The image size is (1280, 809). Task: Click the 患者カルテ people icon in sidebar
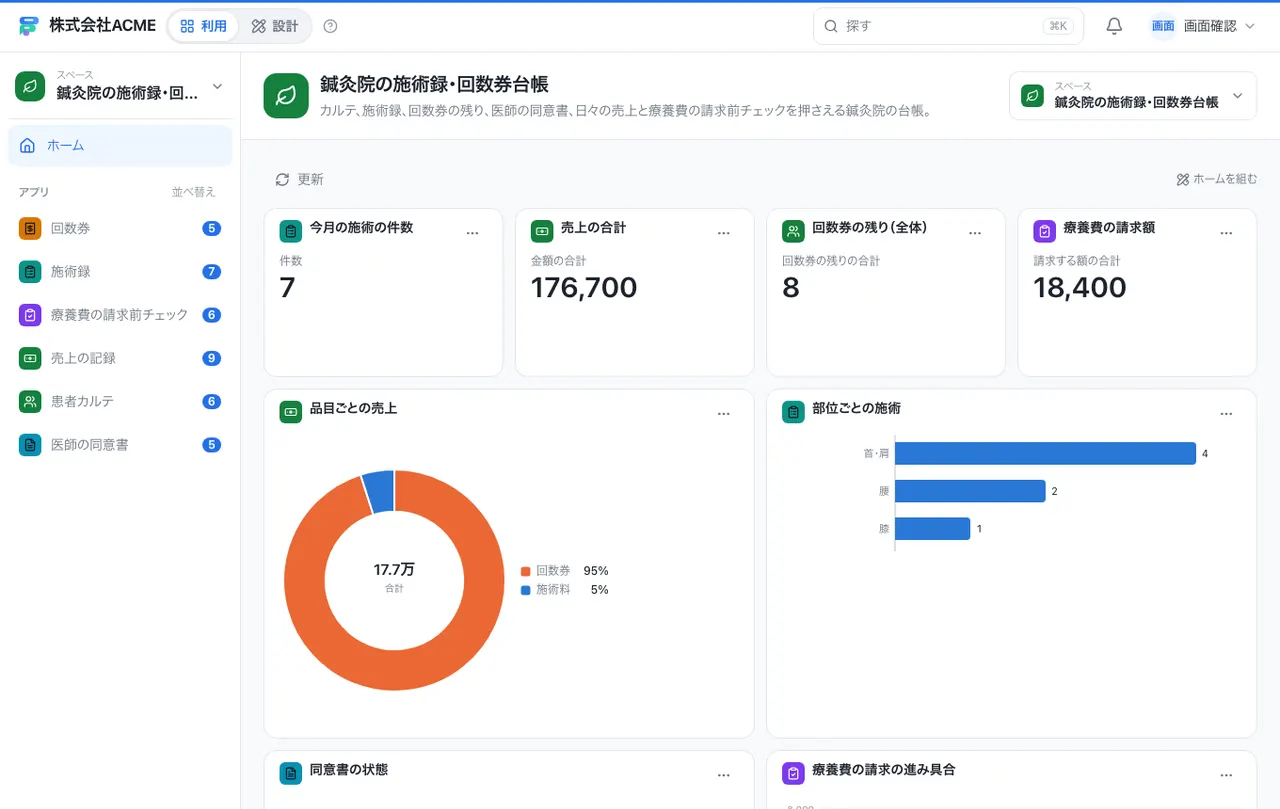(30, 401)
